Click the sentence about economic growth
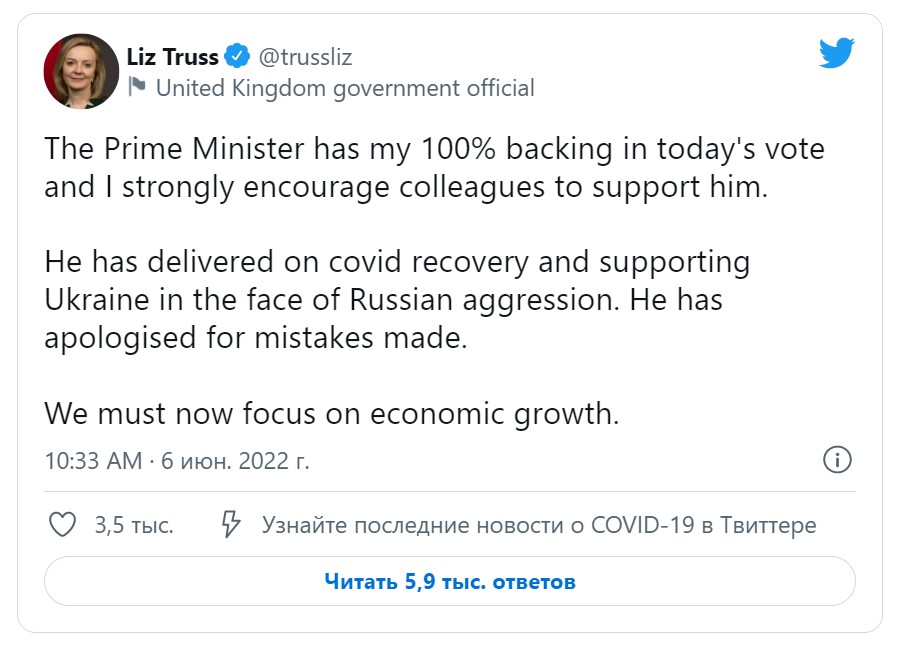 click(332, 413)
